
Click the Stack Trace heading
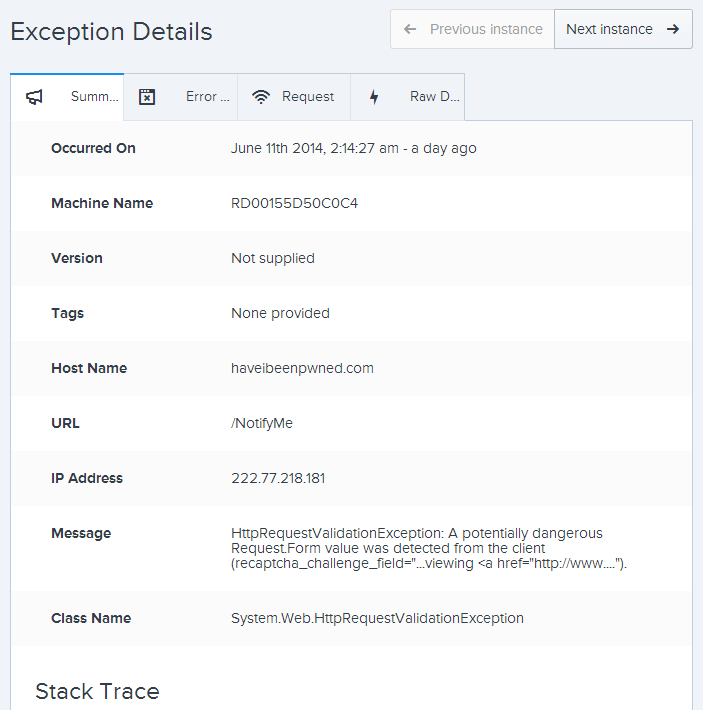[97, 691]
